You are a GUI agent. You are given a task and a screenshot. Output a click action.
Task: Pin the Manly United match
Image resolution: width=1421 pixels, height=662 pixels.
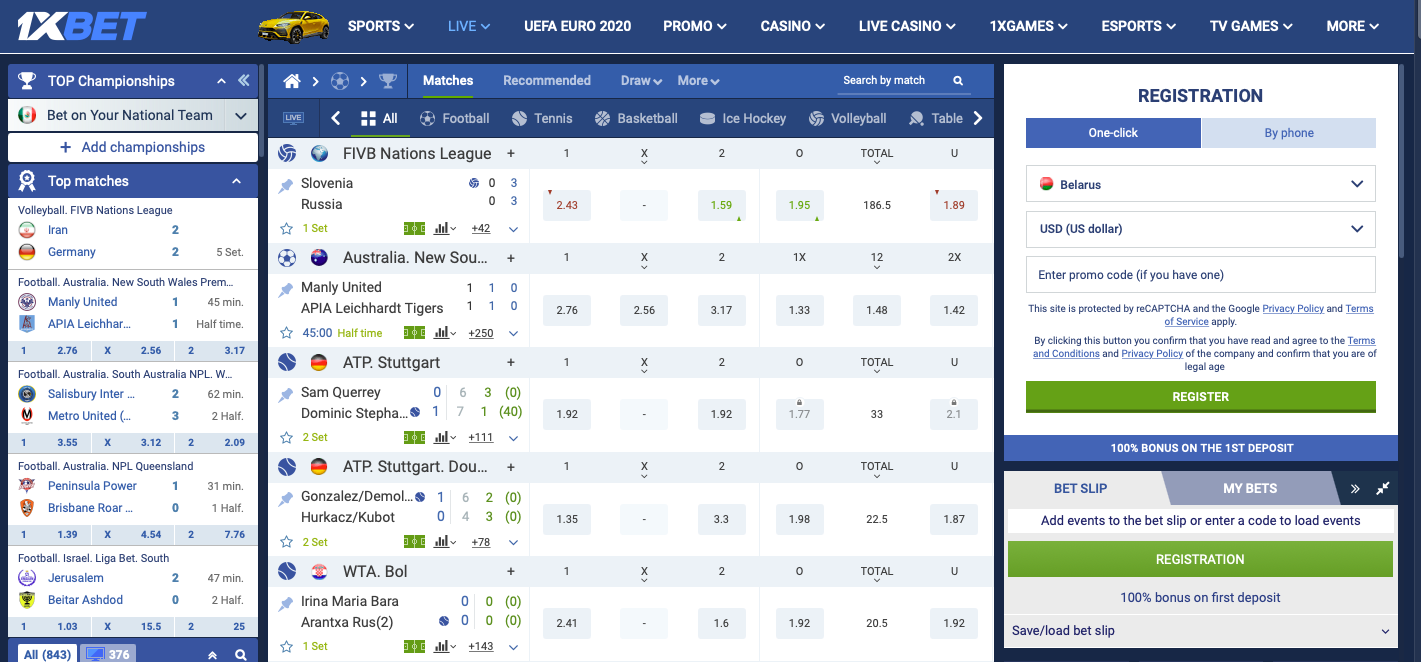pos(286,289)
